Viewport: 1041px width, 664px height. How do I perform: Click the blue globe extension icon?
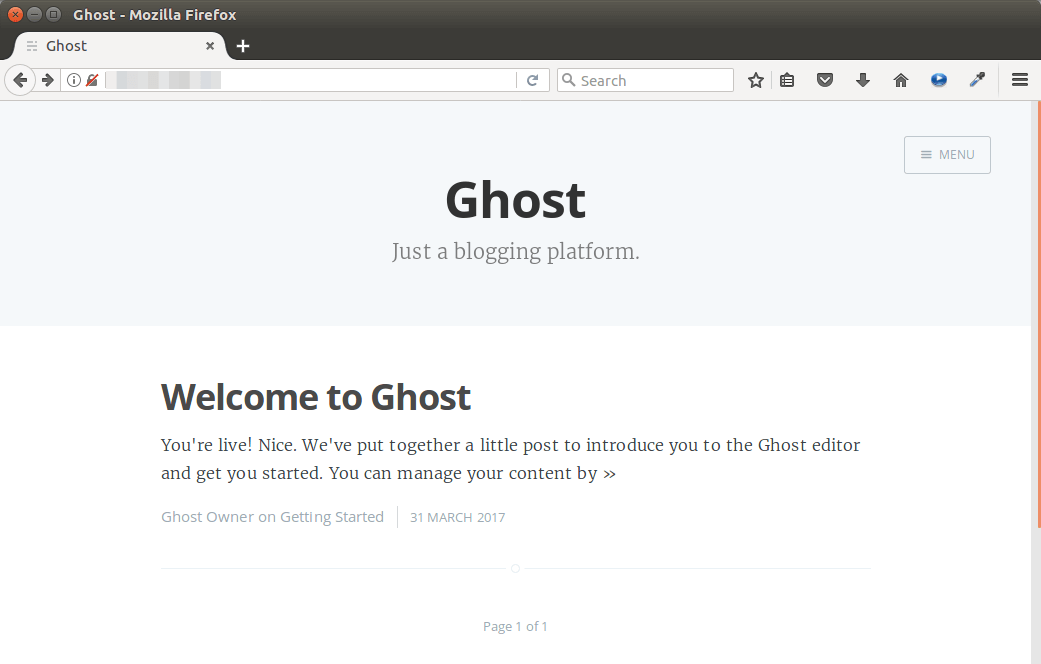point(939,80)
